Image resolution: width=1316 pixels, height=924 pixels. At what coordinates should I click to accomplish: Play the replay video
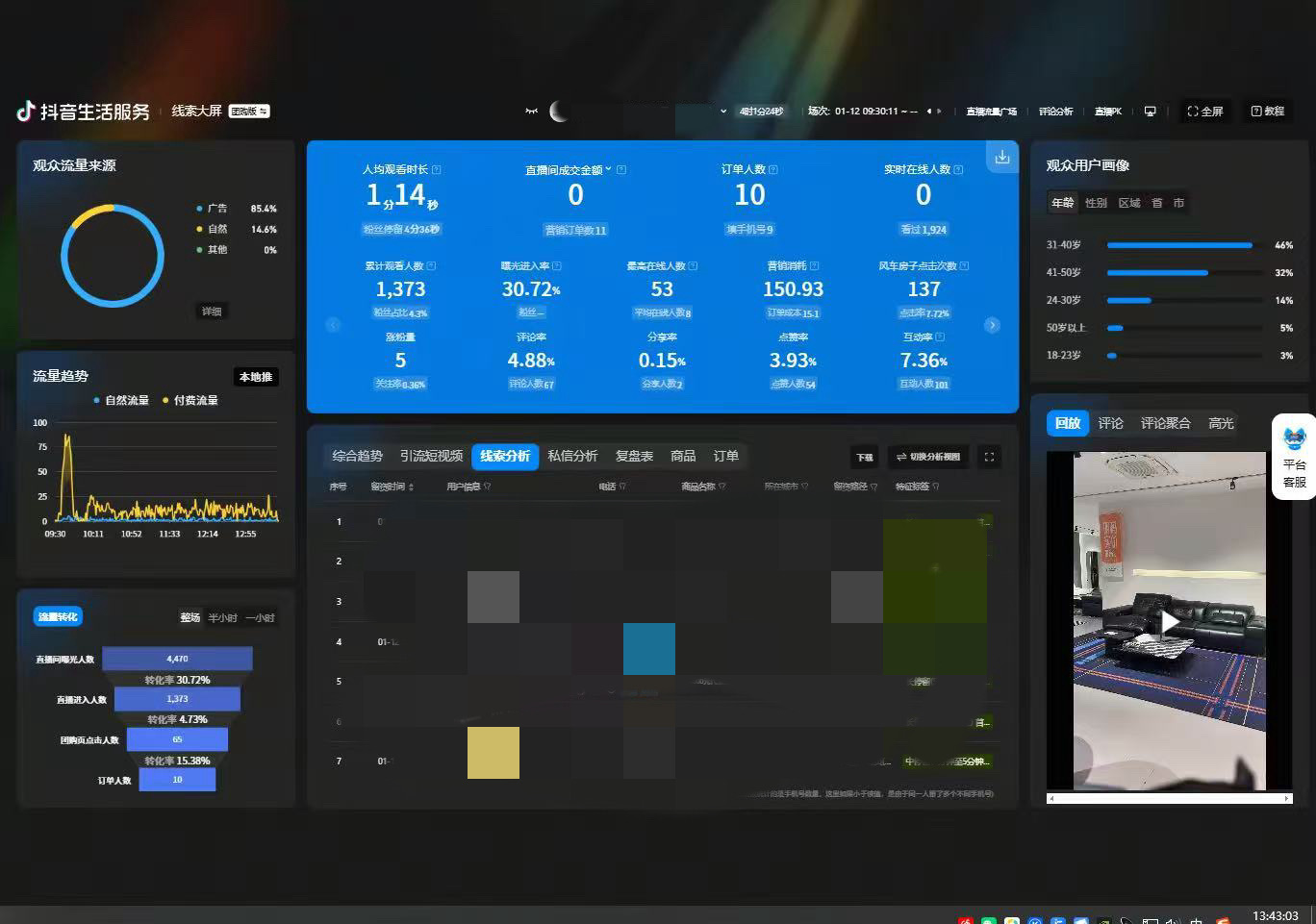1169,622
